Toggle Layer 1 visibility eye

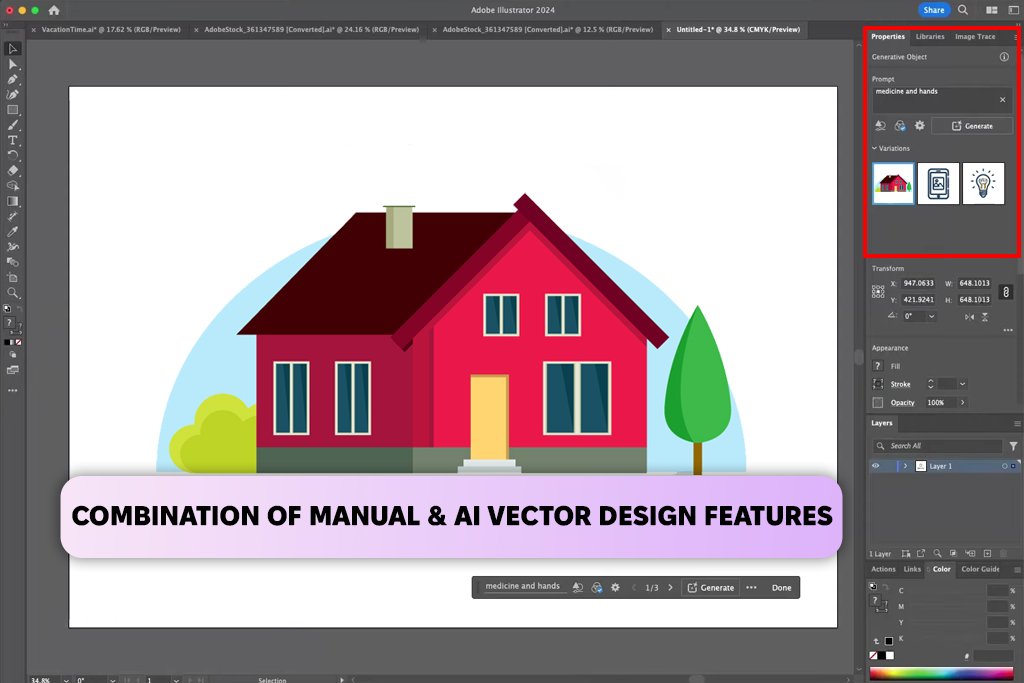tap(876, 466)
